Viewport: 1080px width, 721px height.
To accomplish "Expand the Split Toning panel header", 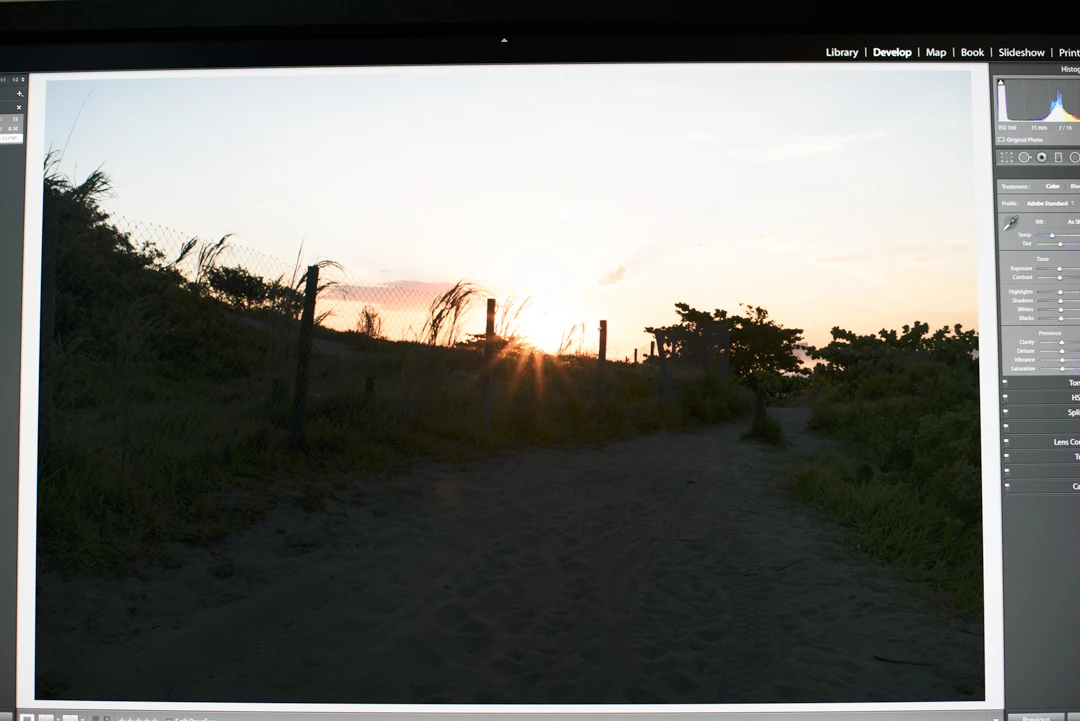I will [1041, 412].
